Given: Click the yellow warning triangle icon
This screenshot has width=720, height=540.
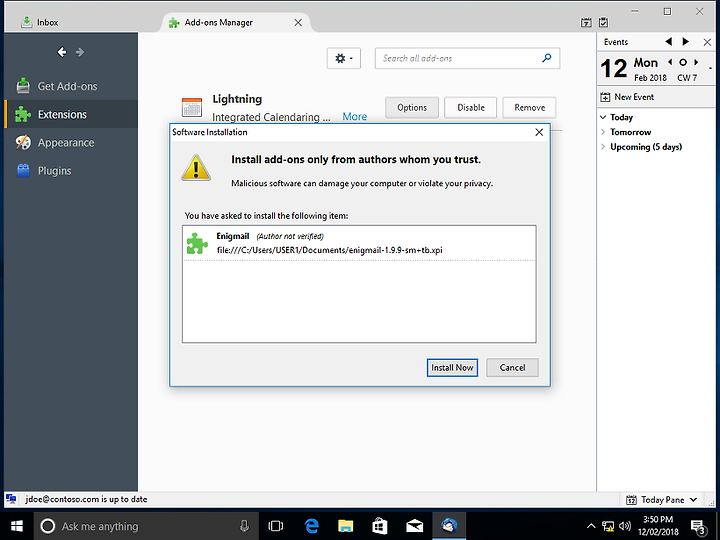Looking at the screenshot, I should 196,168.
